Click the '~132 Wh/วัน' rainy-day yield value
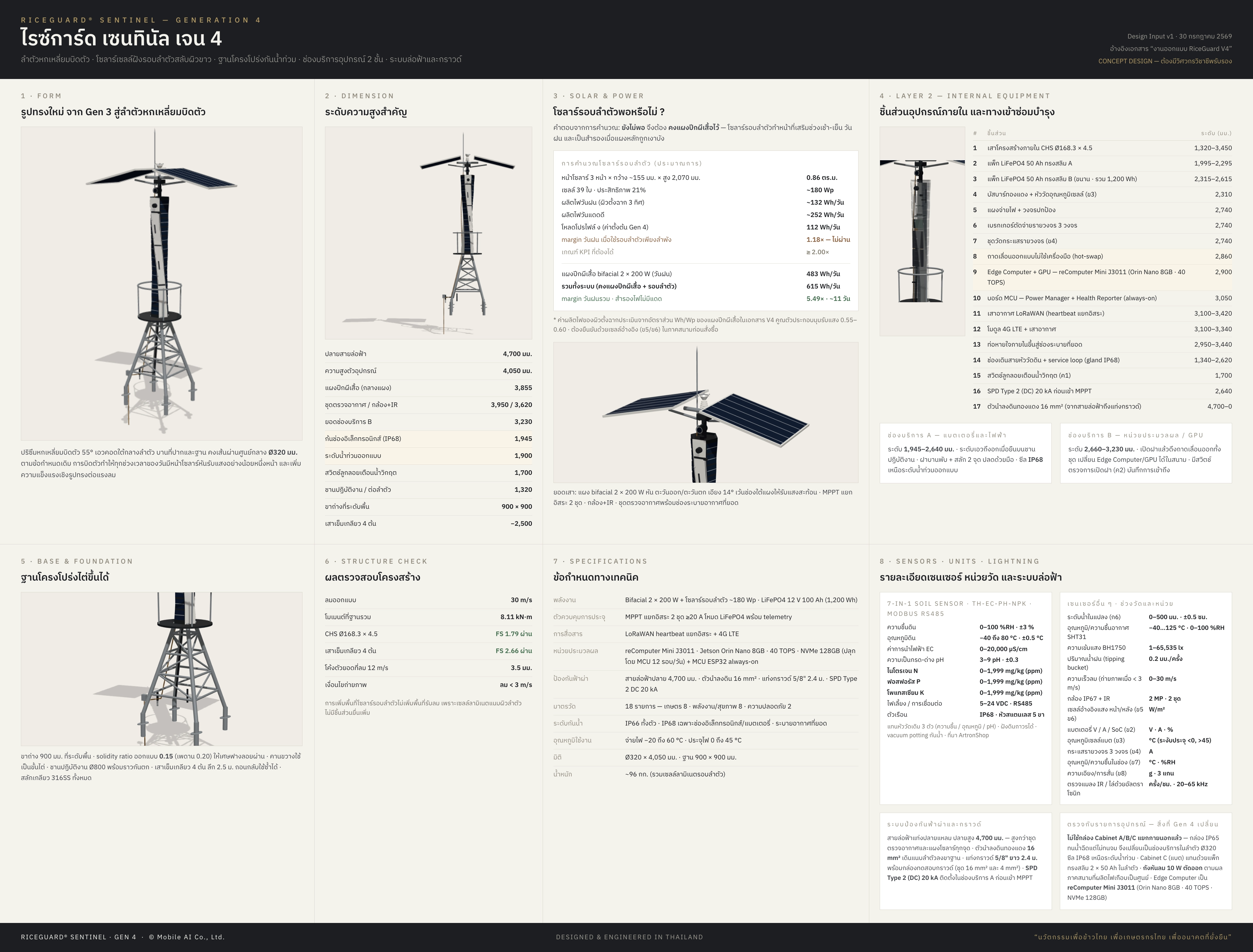1253x952 pixels. coord(825,203)
